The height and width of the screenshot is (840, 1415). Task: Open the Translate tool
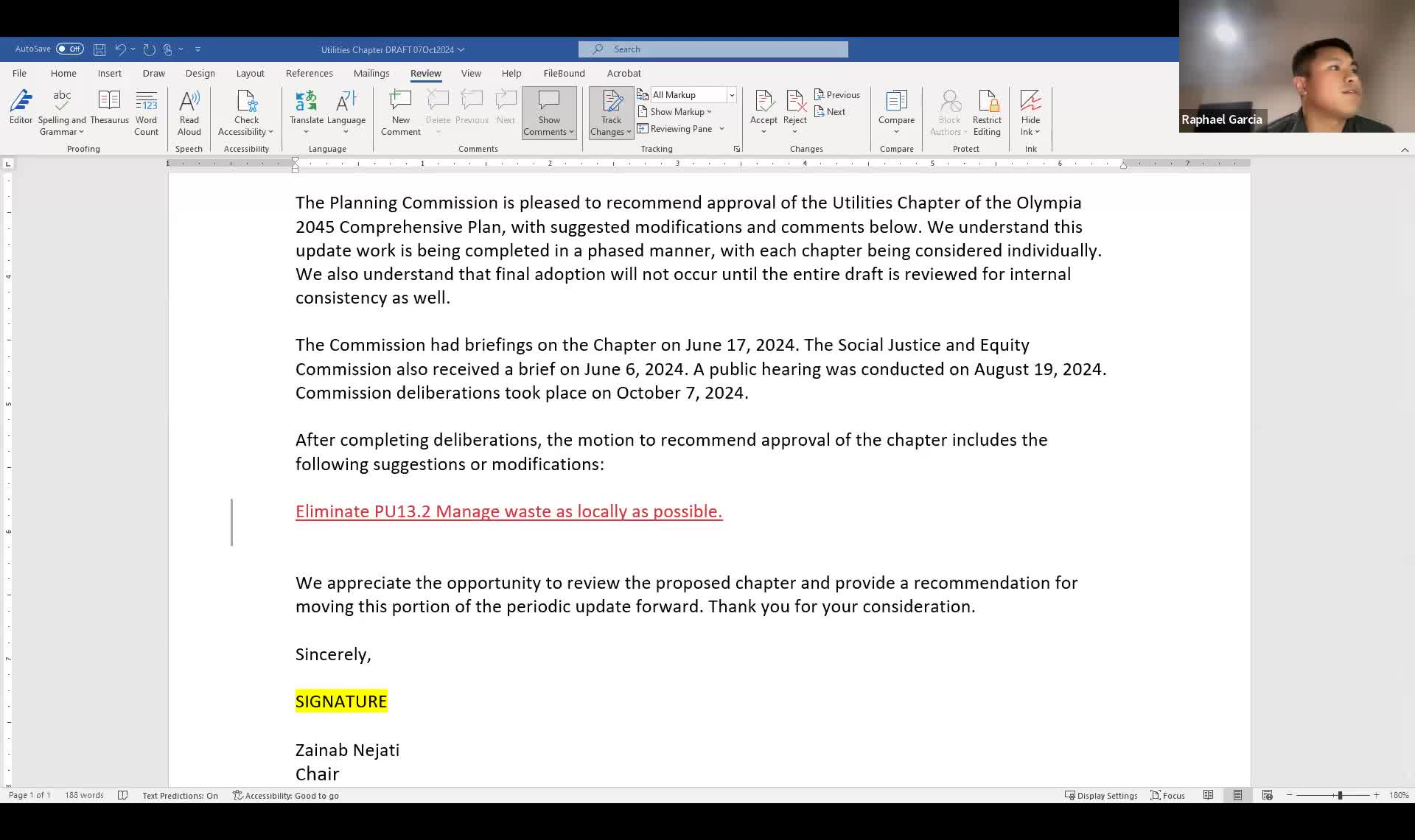306,107
